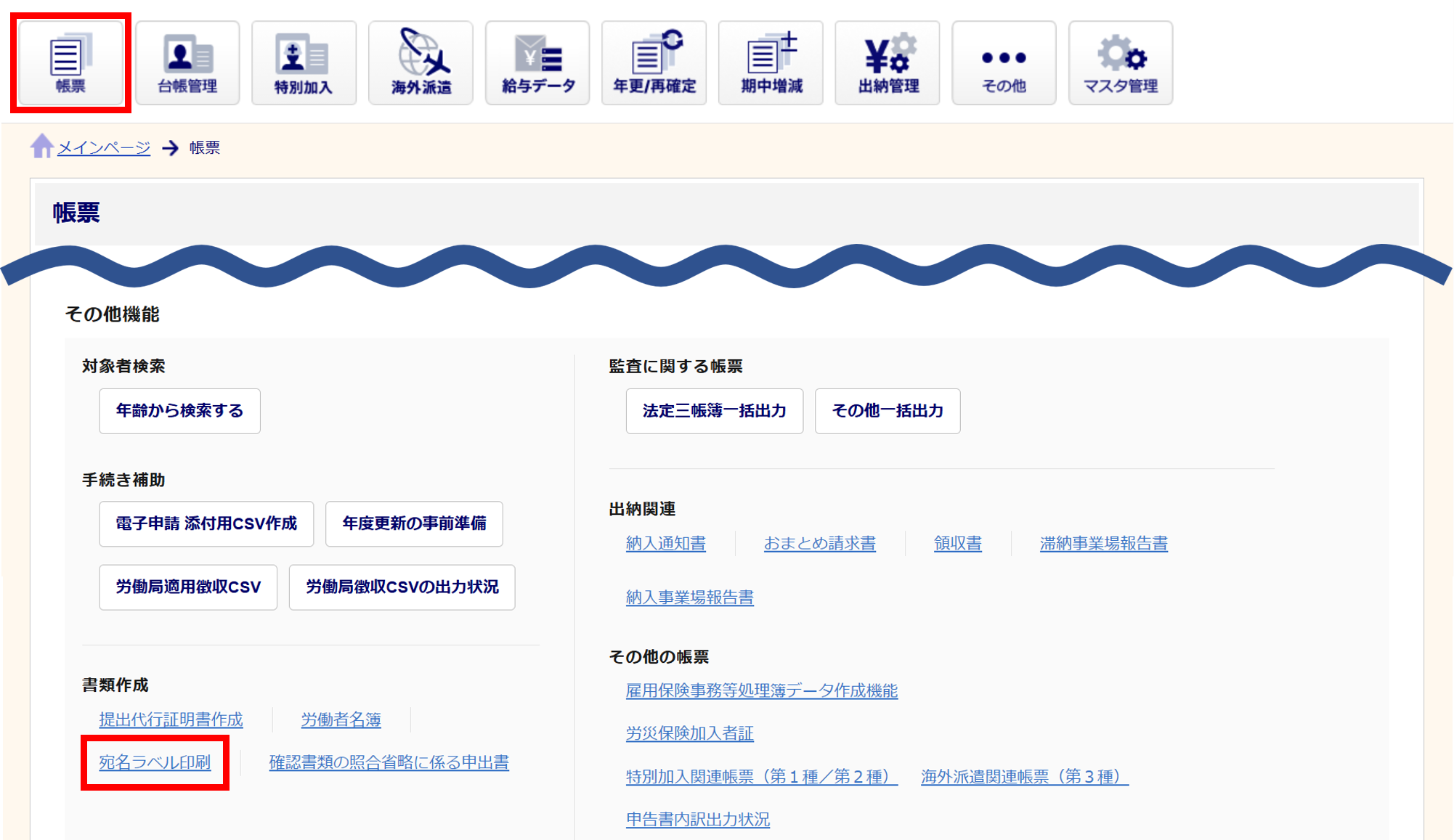1454x840 pixels.
Task: Open the 帳票 toolbar icon
Action: pyautogui.click(x=70, y=63)
